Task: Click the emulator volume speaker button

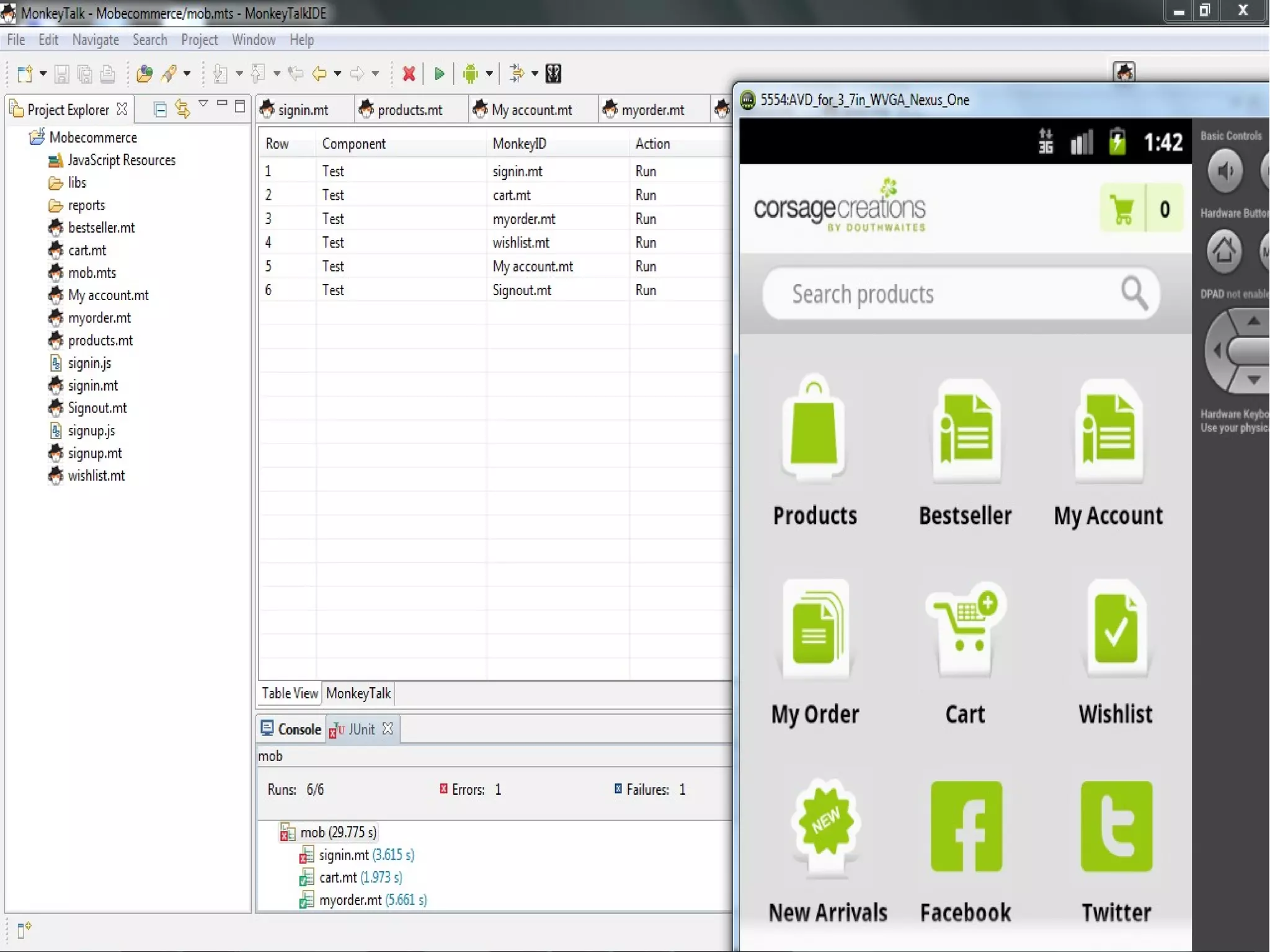Action: (x=1224, y=171)
